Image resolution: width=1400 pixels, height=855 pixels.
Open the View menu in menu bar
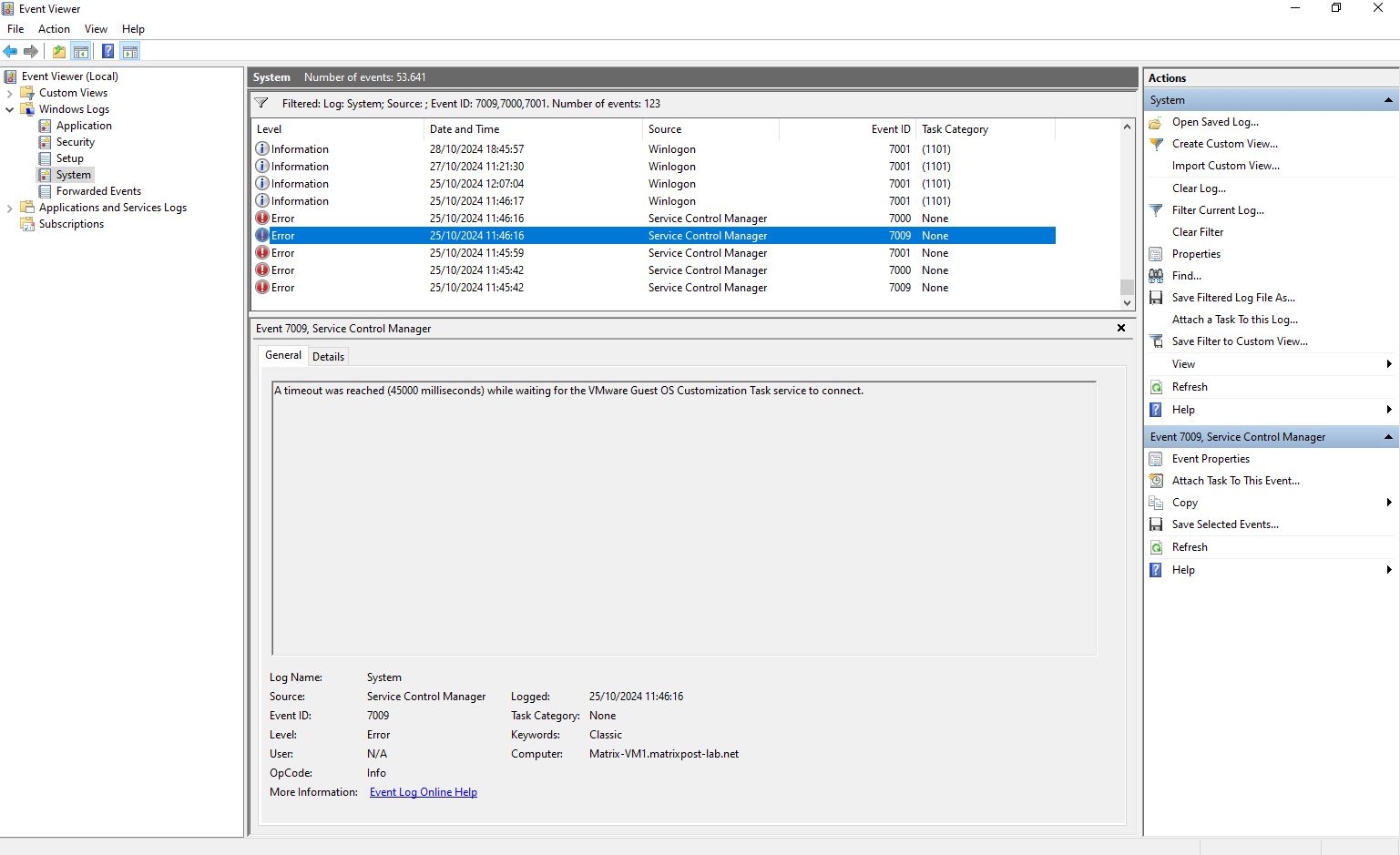pos(96,29)
